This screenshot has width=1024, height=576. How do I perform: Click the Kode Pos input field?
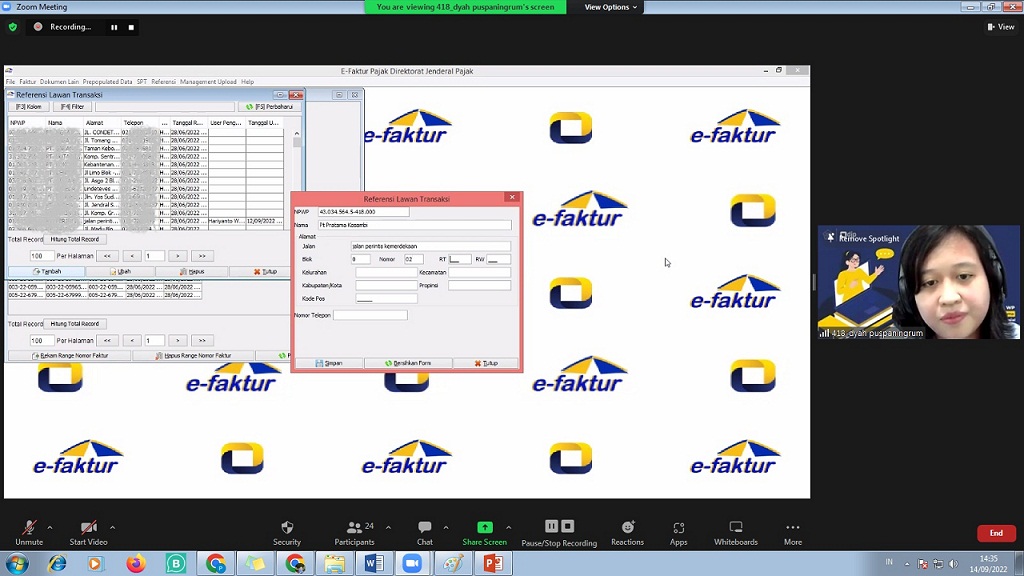pos(386,299)
